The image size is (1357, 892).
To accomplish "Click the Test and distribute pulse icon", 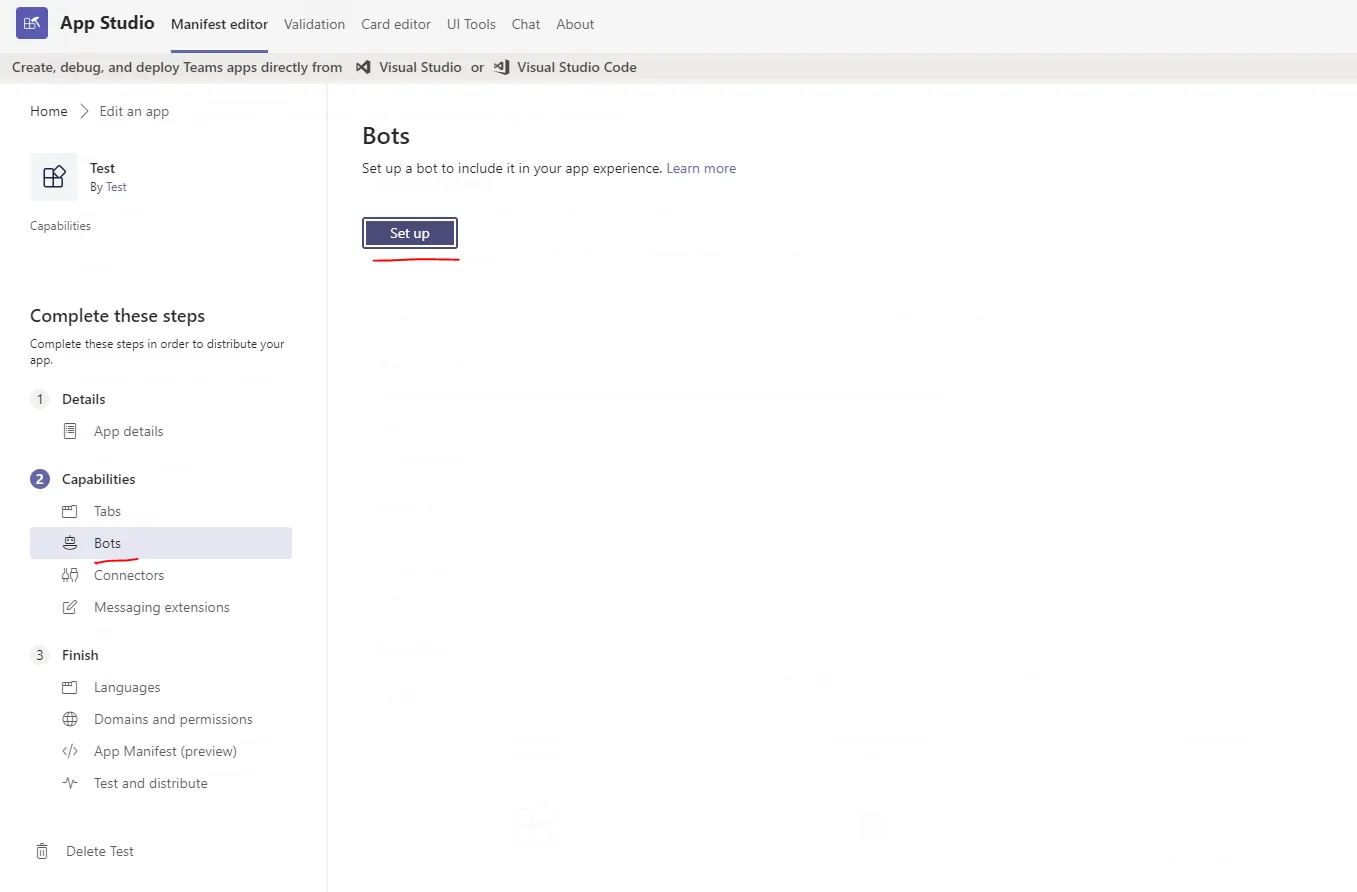I will 70,783.
